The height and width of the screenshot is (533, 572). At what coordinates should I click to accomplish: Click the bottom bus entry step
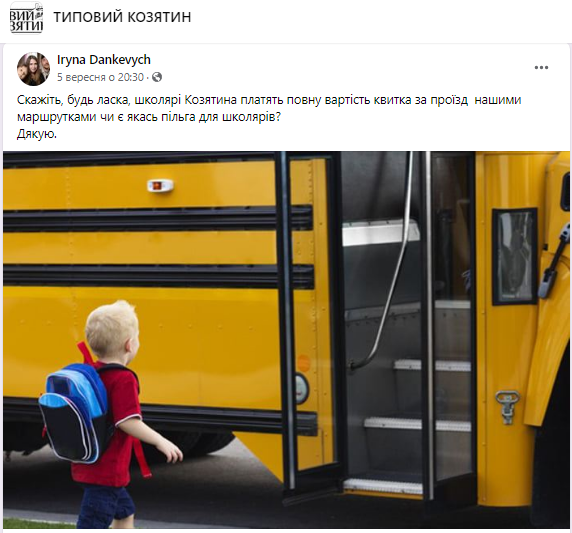(x=384, y=486)
